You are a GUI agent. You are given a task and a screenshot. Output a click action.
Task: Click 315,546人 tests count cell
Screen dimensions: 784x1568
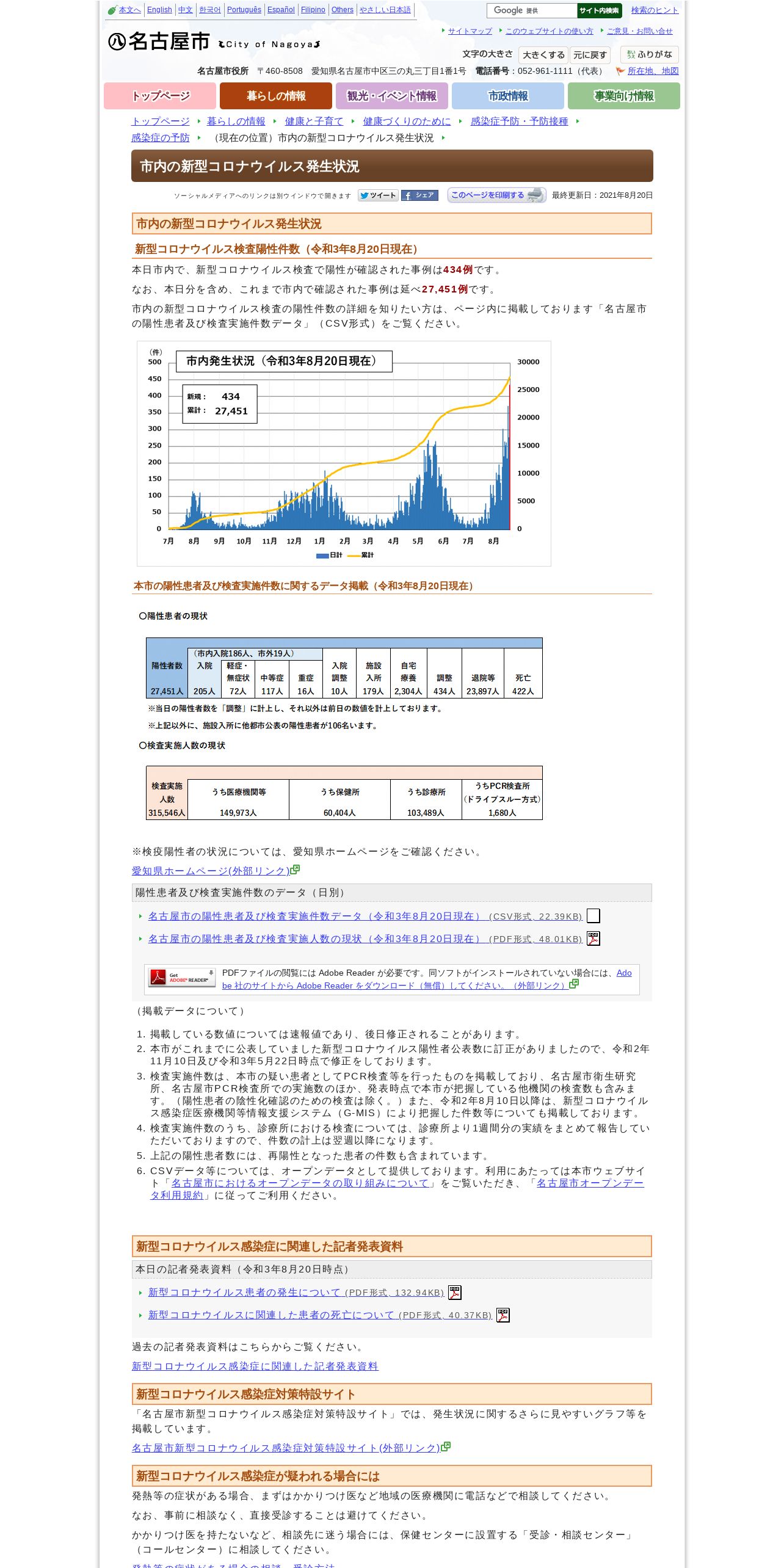[167, 813]
